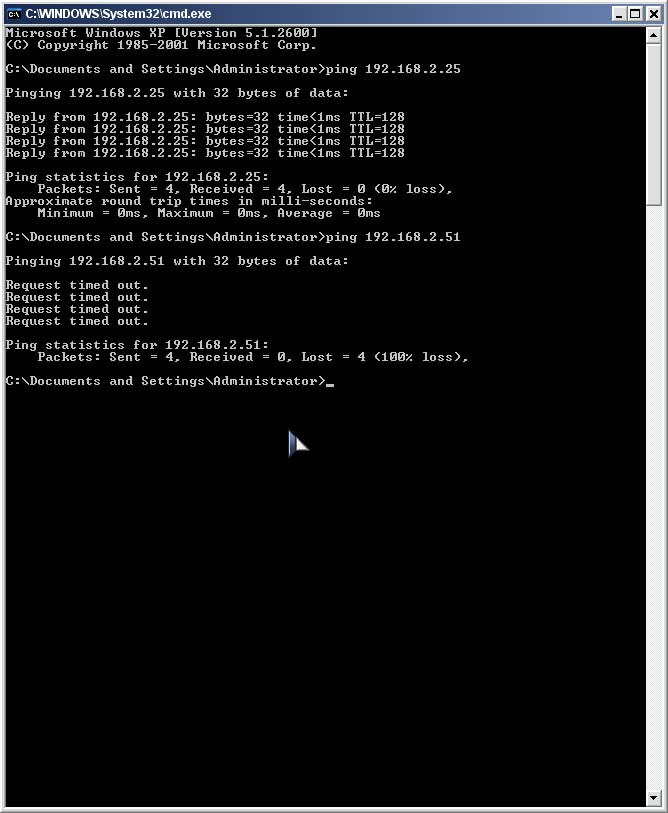Click 'Ping statistics for 192.168.2.25:' line
The height and width of the screenshot is (813, 668).
tap(137, 177)
